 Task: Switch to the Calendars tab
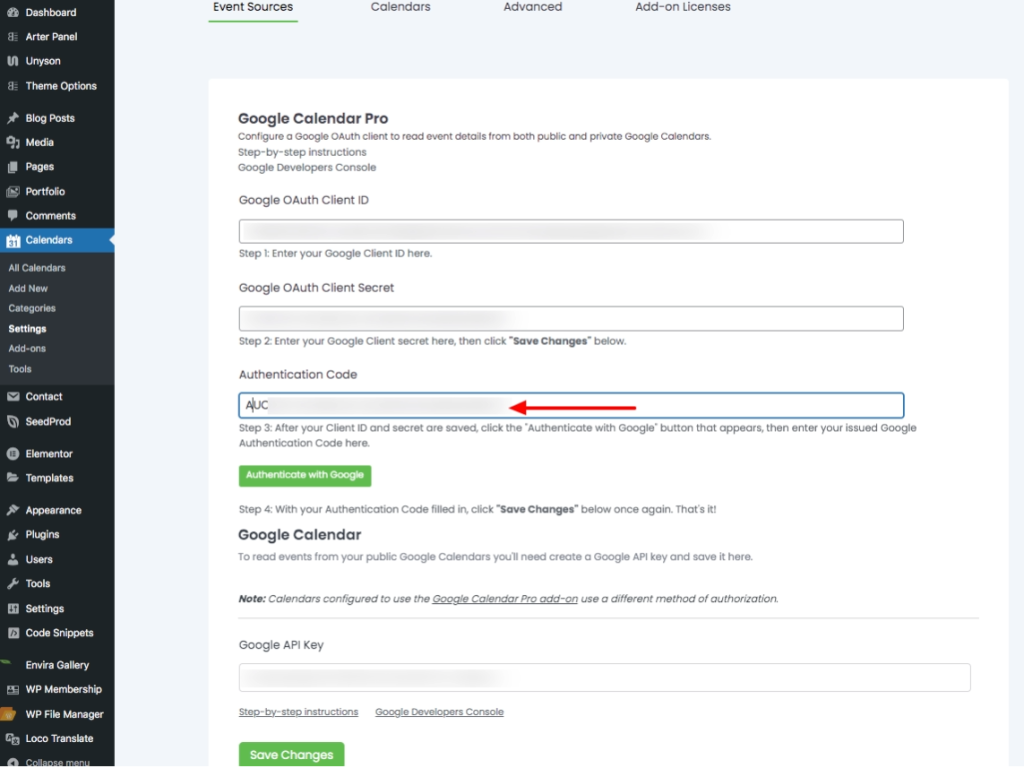click(x=400, y=6)
